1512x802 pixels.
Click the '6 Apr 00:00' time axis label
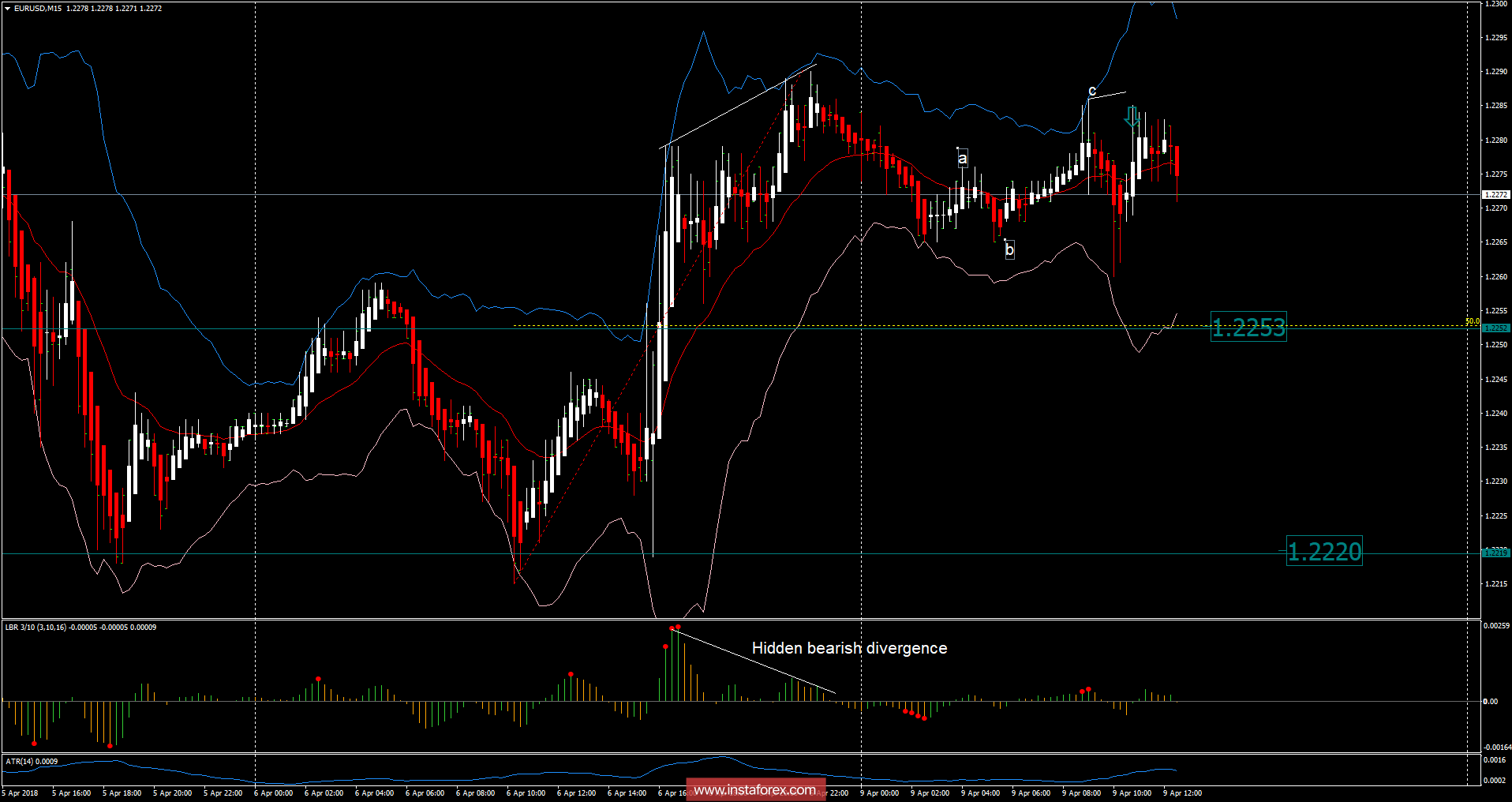[273, 793]
